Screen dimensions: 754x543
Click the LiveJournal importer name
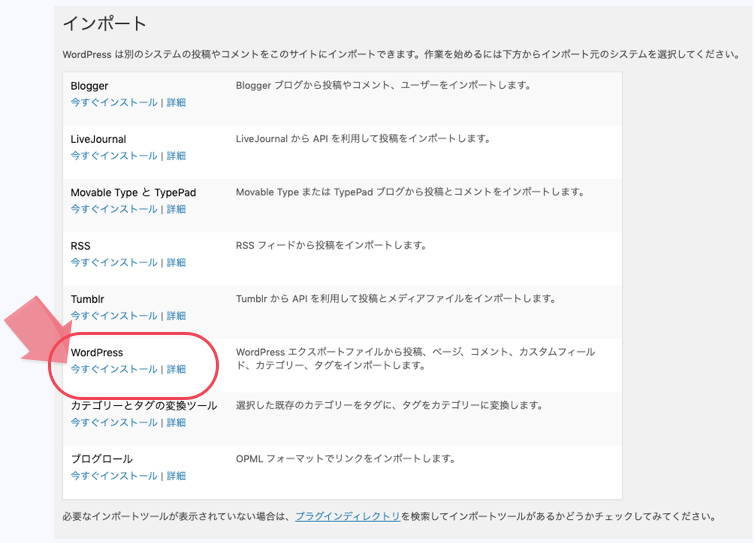pyautogui.click(x=99, y=139)
